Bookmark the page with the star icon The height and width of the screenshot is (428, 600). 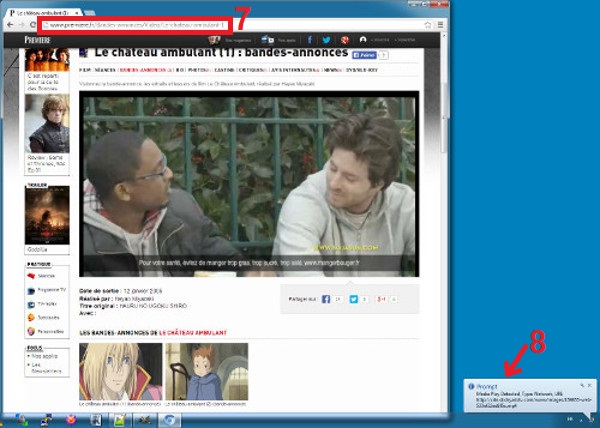click(428, 23)
